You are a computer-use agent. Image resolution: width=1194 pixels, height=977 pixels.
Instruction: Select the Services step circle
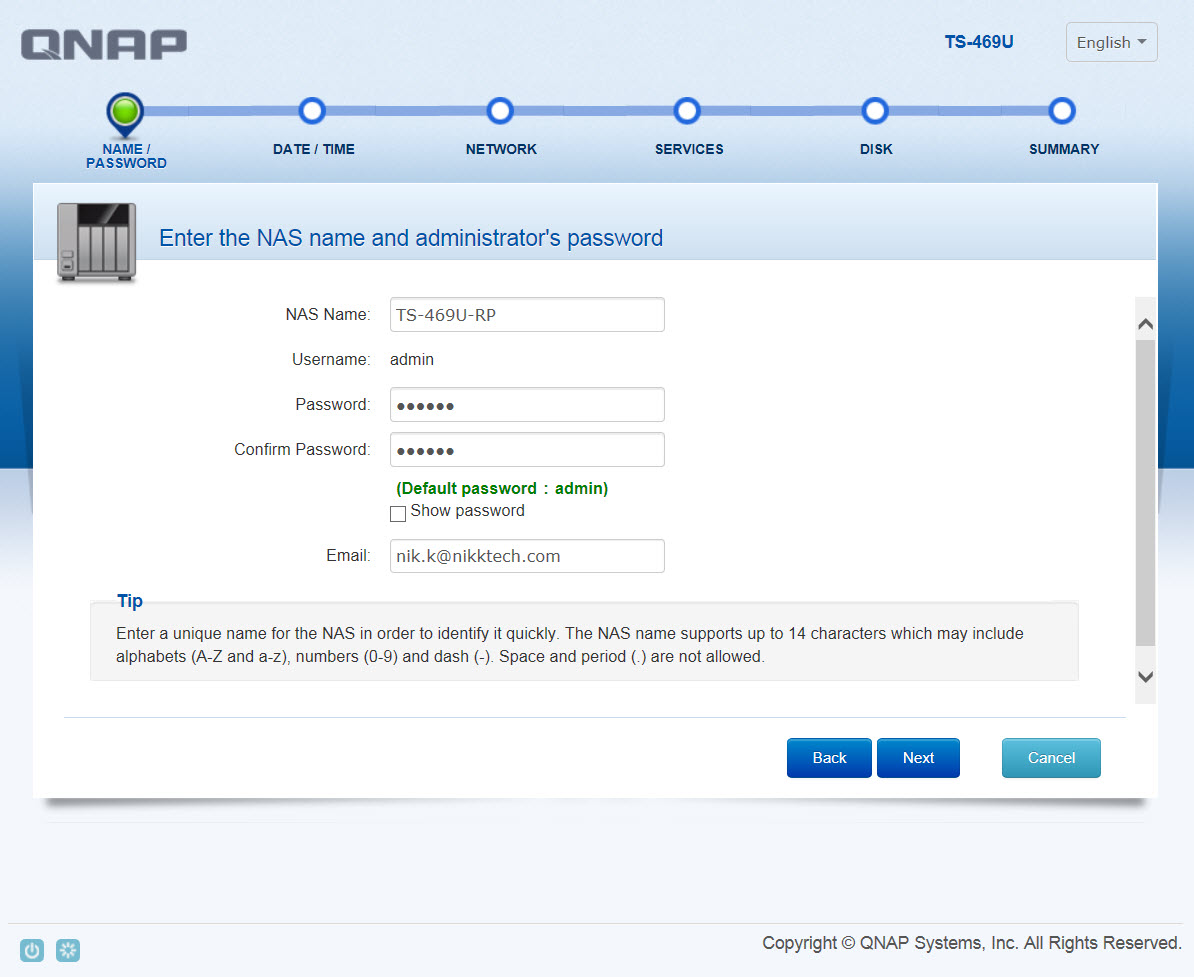coord(687,111)
